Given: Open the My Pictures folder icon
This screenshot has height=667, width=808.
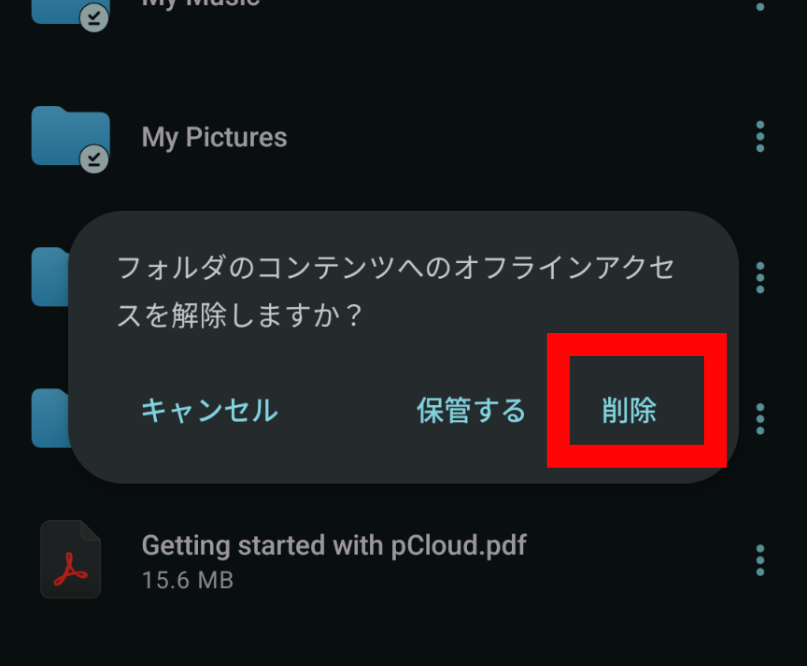Looking at the screenshot, I should coord(71,136).
